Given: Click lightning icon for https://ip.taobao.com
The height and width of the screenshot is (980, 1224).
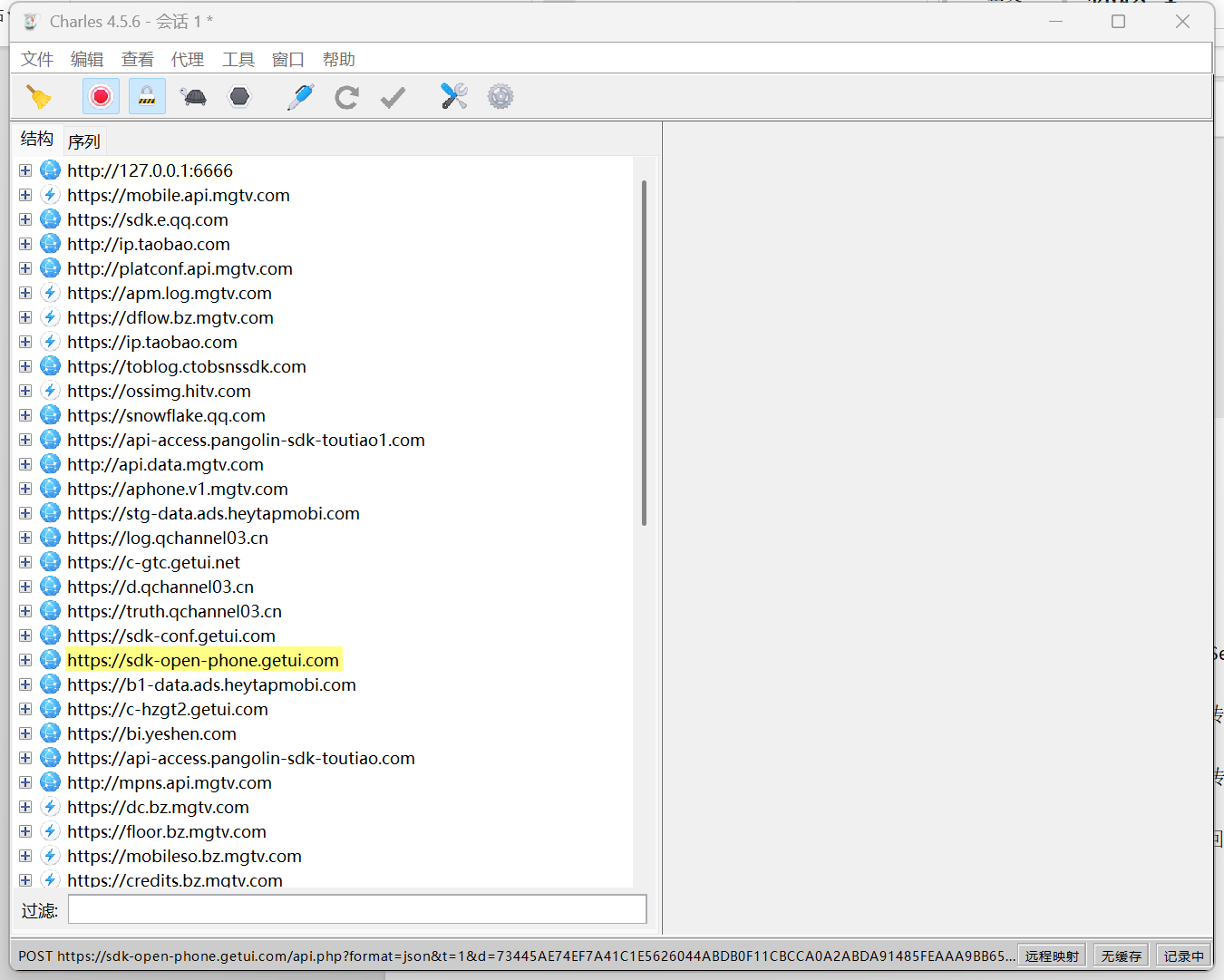Looking at the screenshot, I should point(51,342).
